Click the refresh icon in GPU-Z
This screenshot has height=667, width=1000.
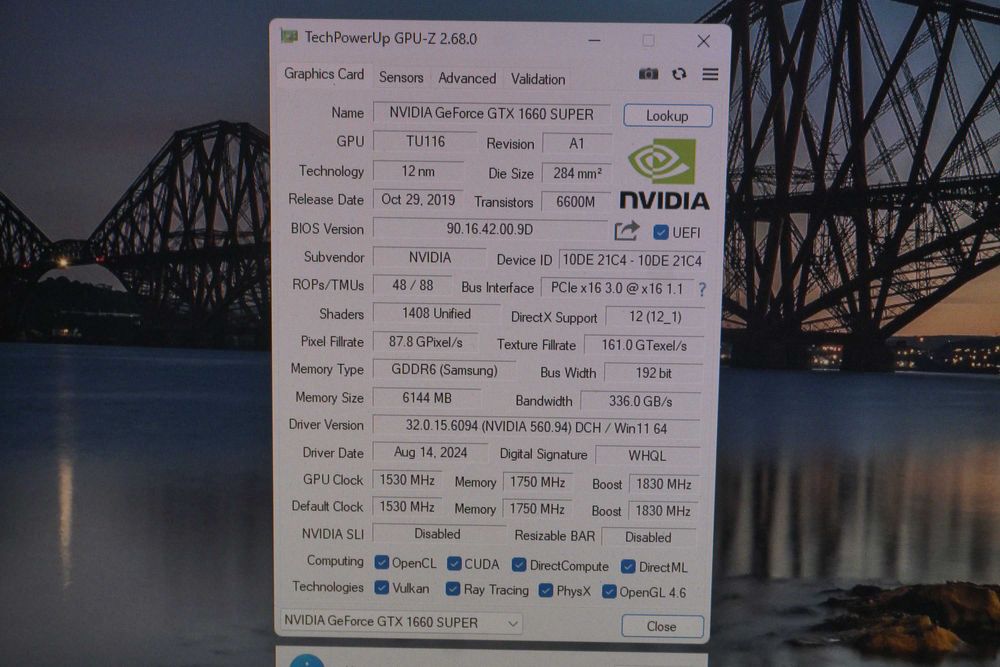pos(679,74)
